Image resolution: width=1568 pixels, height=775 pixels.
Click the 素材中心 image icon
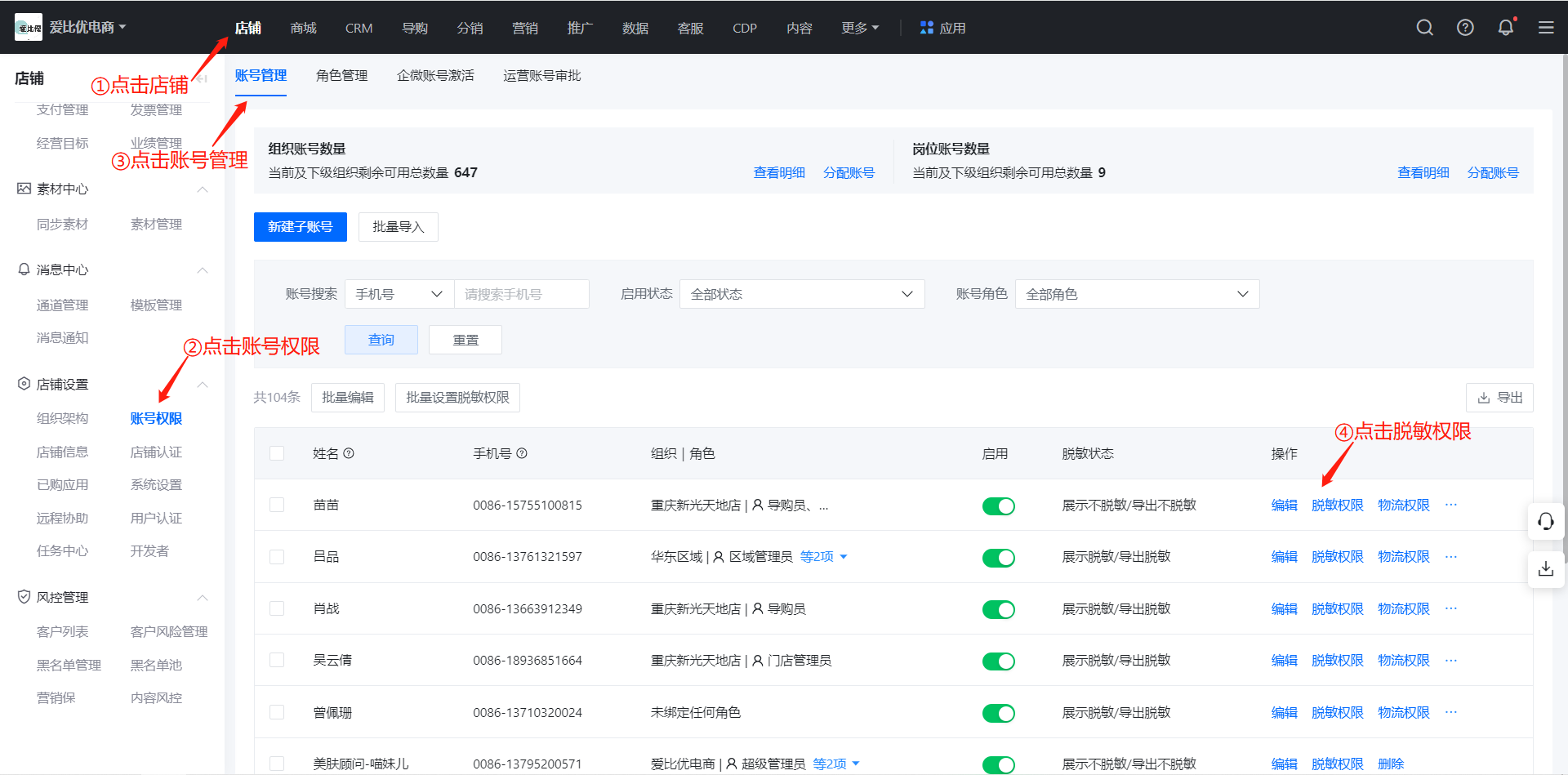(24, 189)
